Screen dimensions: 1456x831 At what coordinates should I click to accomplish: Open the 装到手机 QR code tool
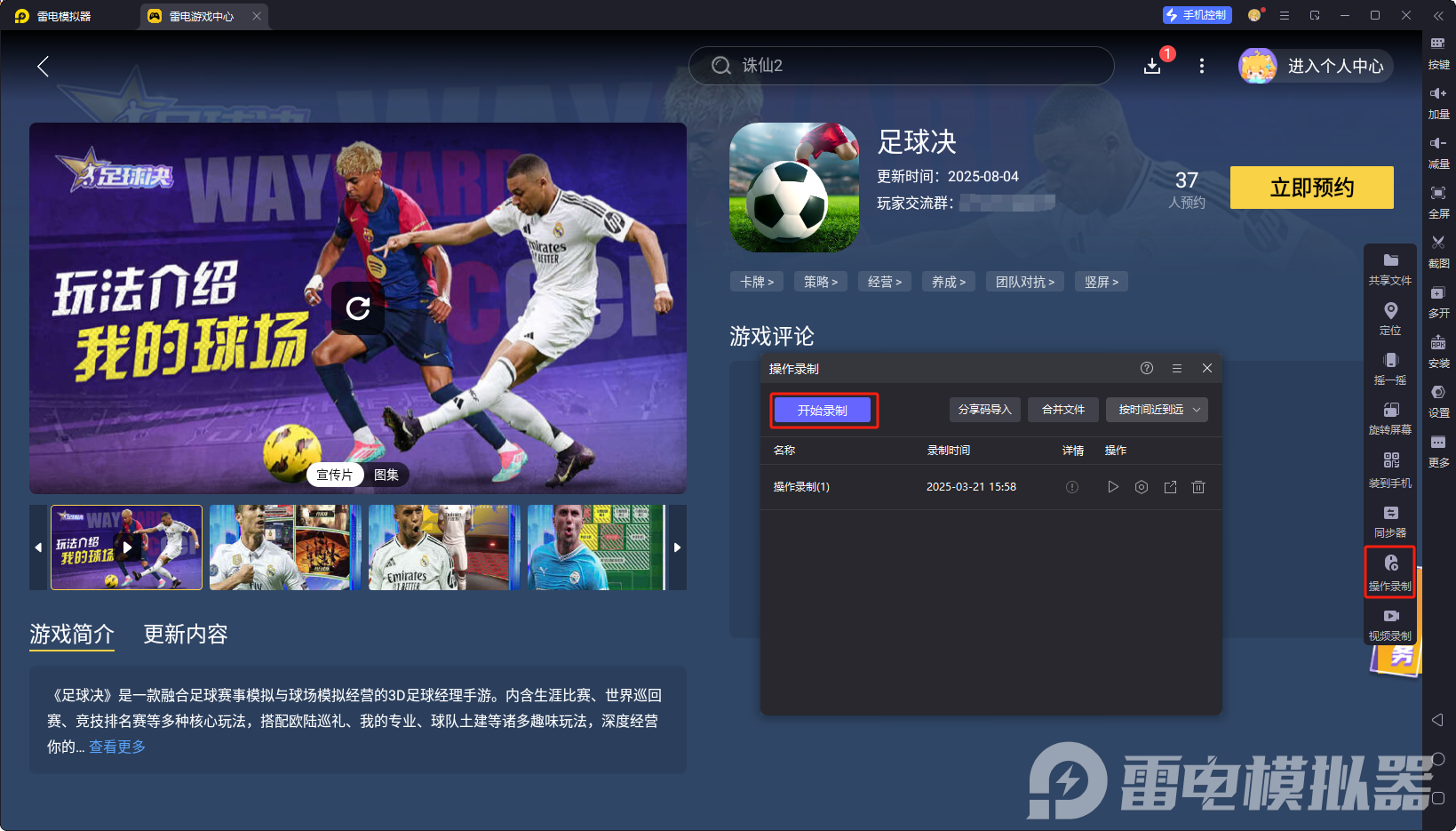(1390, 471)
